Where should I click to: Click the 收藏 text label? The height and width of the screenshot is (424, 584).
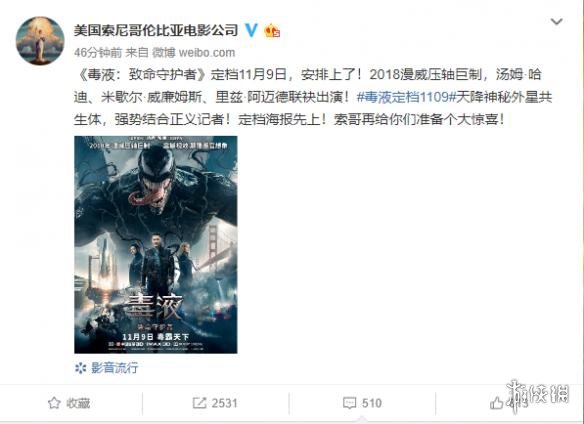tap(78, 403)
